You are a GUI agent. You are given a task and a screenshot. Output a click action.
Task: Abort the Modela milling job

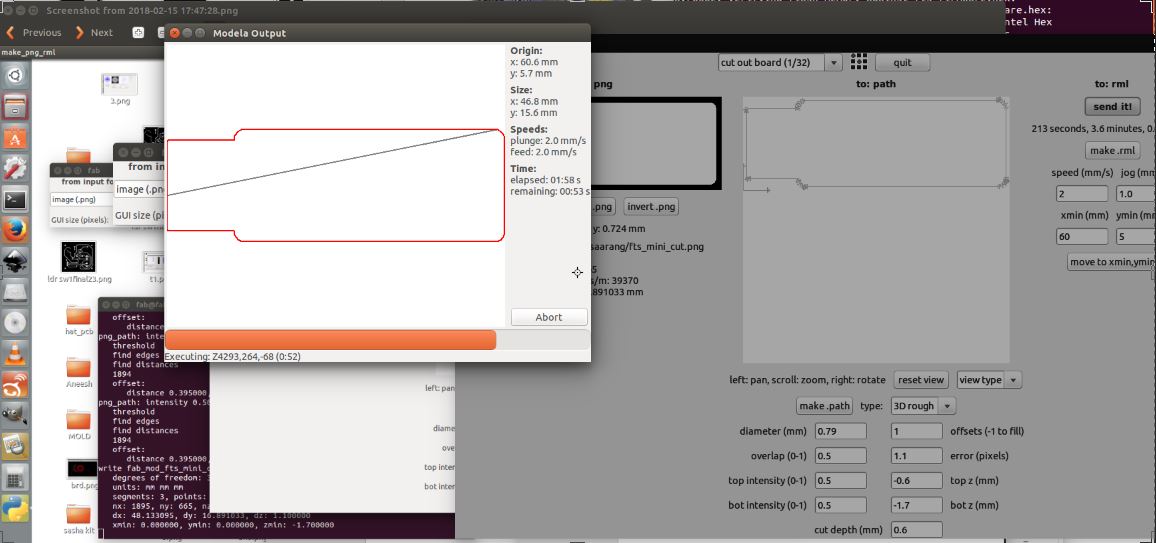[549, 317]
